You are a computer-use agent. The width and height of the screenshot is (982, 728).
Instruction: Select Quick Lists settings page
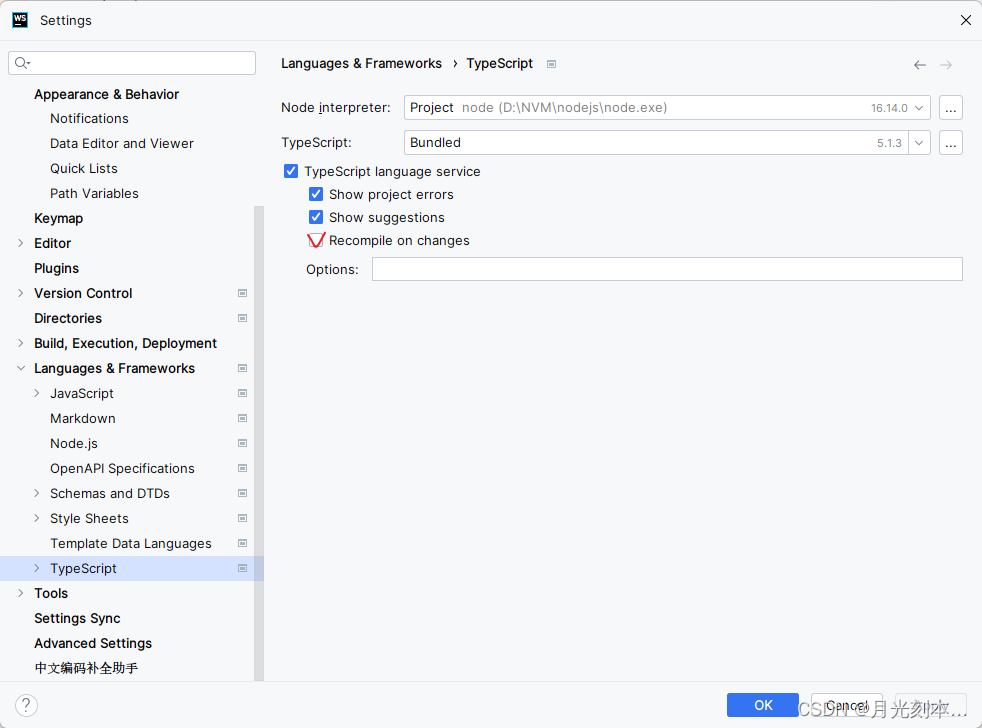pyautogui.click(x=84, y=169)
